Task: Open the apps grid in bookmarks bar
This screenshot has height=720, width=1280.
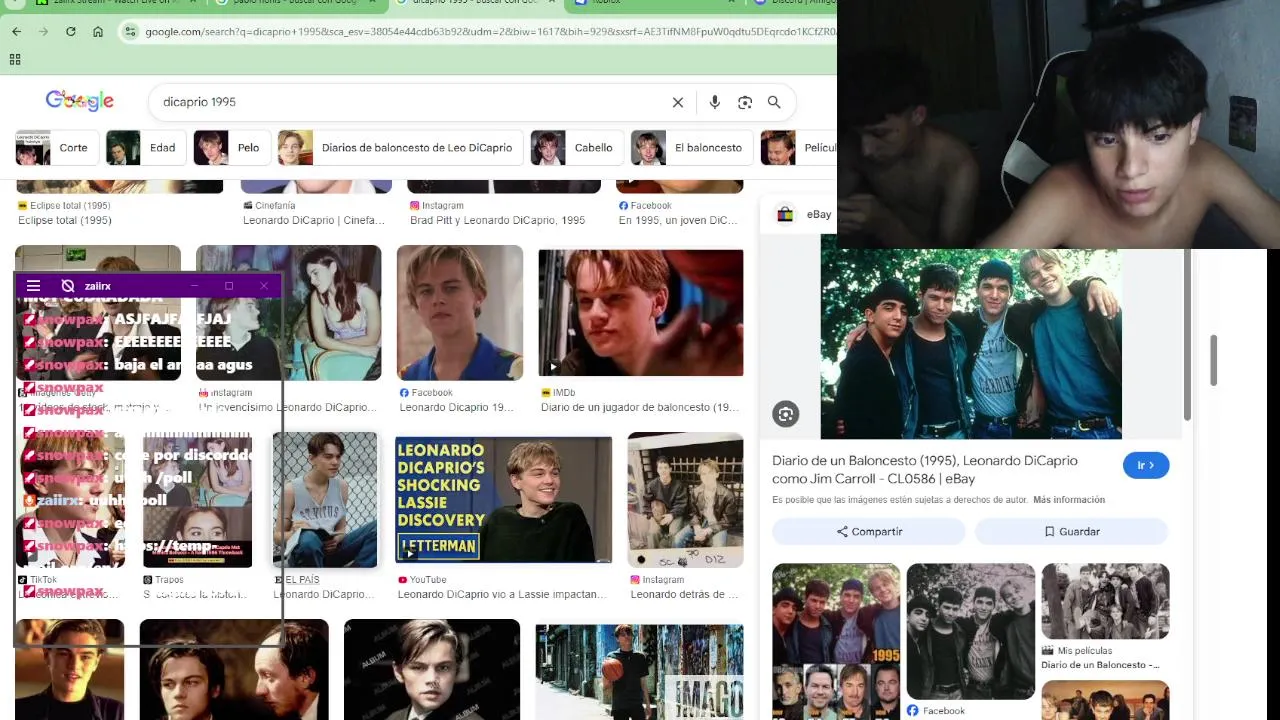Action: click(15, 60)
